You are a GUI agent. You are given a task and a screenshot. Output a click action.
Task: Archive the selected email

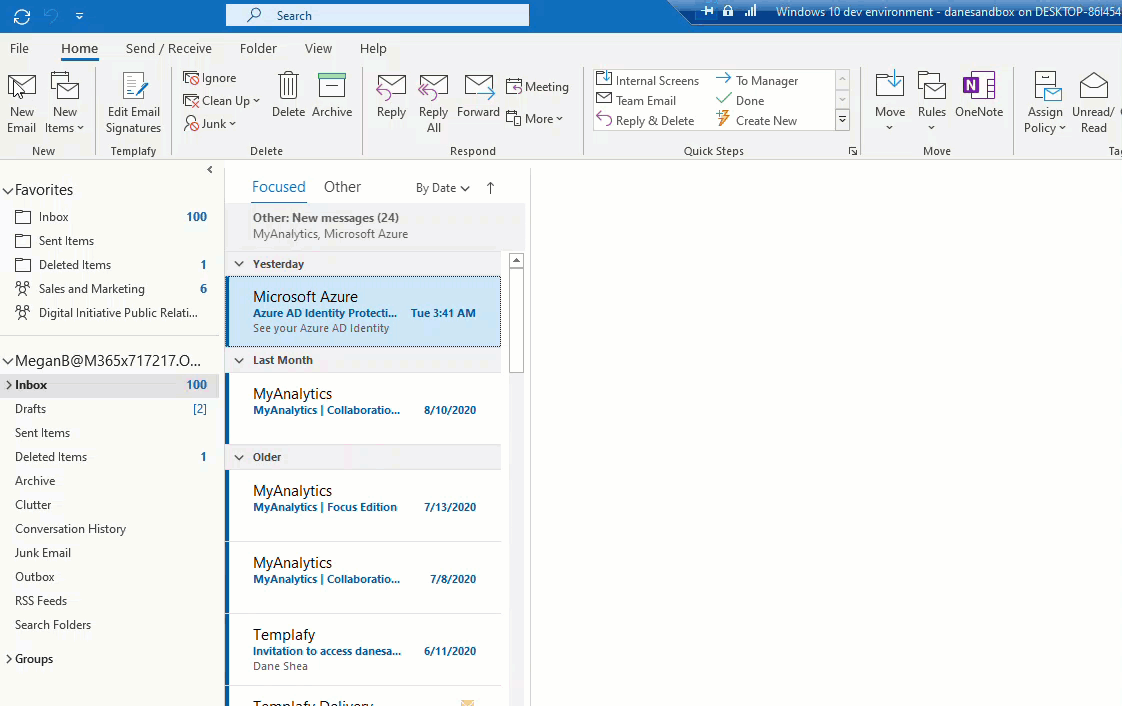click(332, 95)
